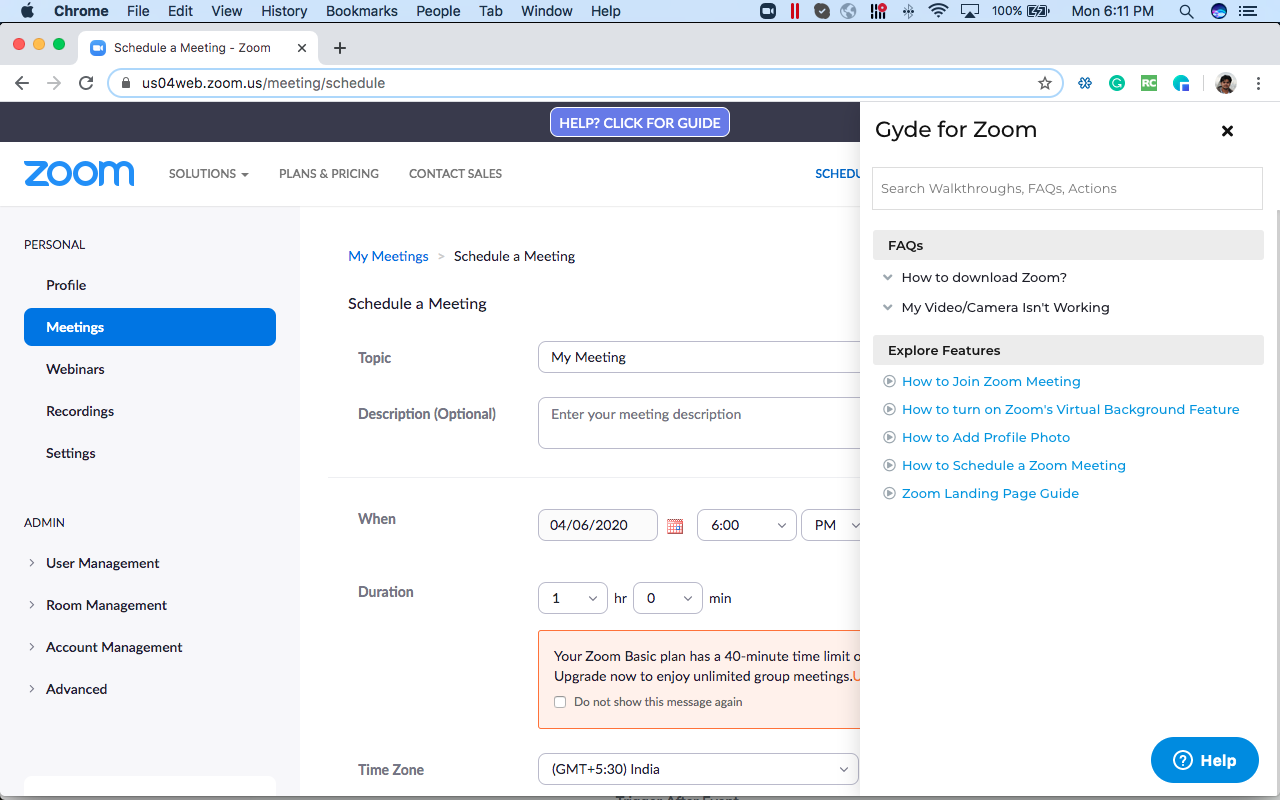Check 'Do not show this message again'
The image size is (1280, 800).
[x=560, y=702]
